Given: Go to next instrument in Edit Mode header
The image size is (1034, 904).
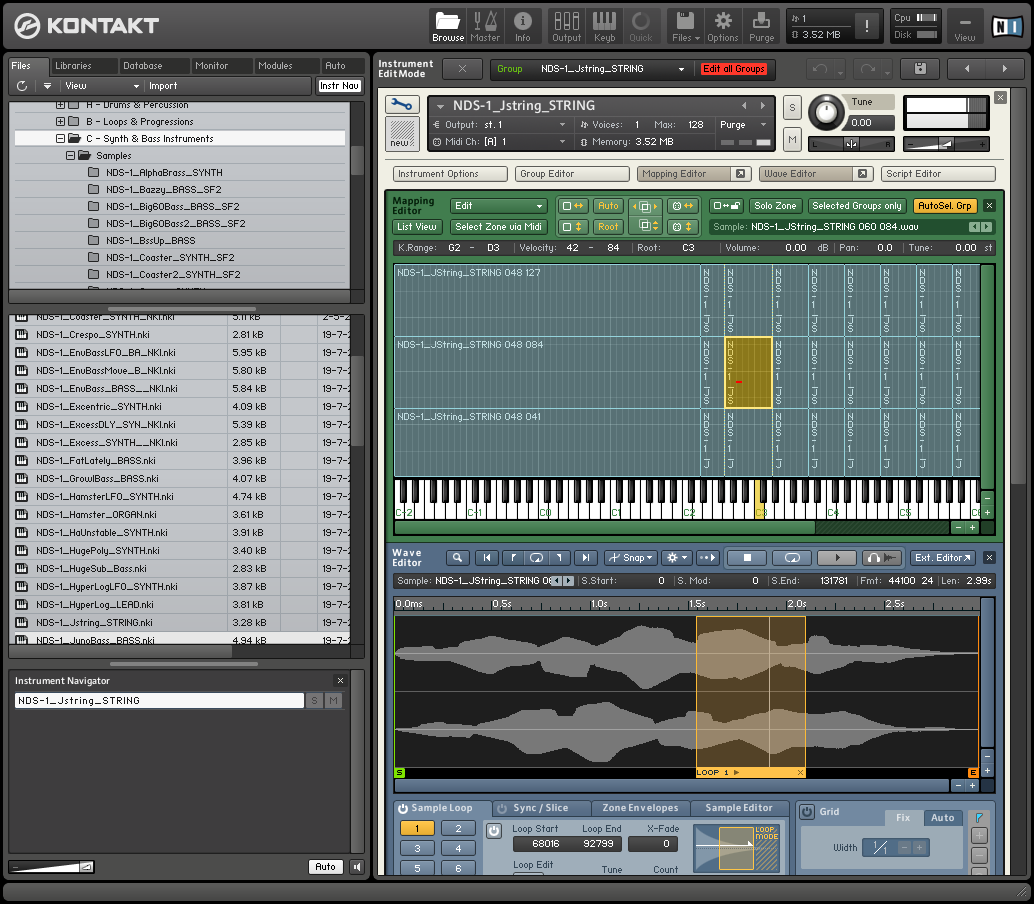Looking at the screenshot, I should coord(1004,69).
